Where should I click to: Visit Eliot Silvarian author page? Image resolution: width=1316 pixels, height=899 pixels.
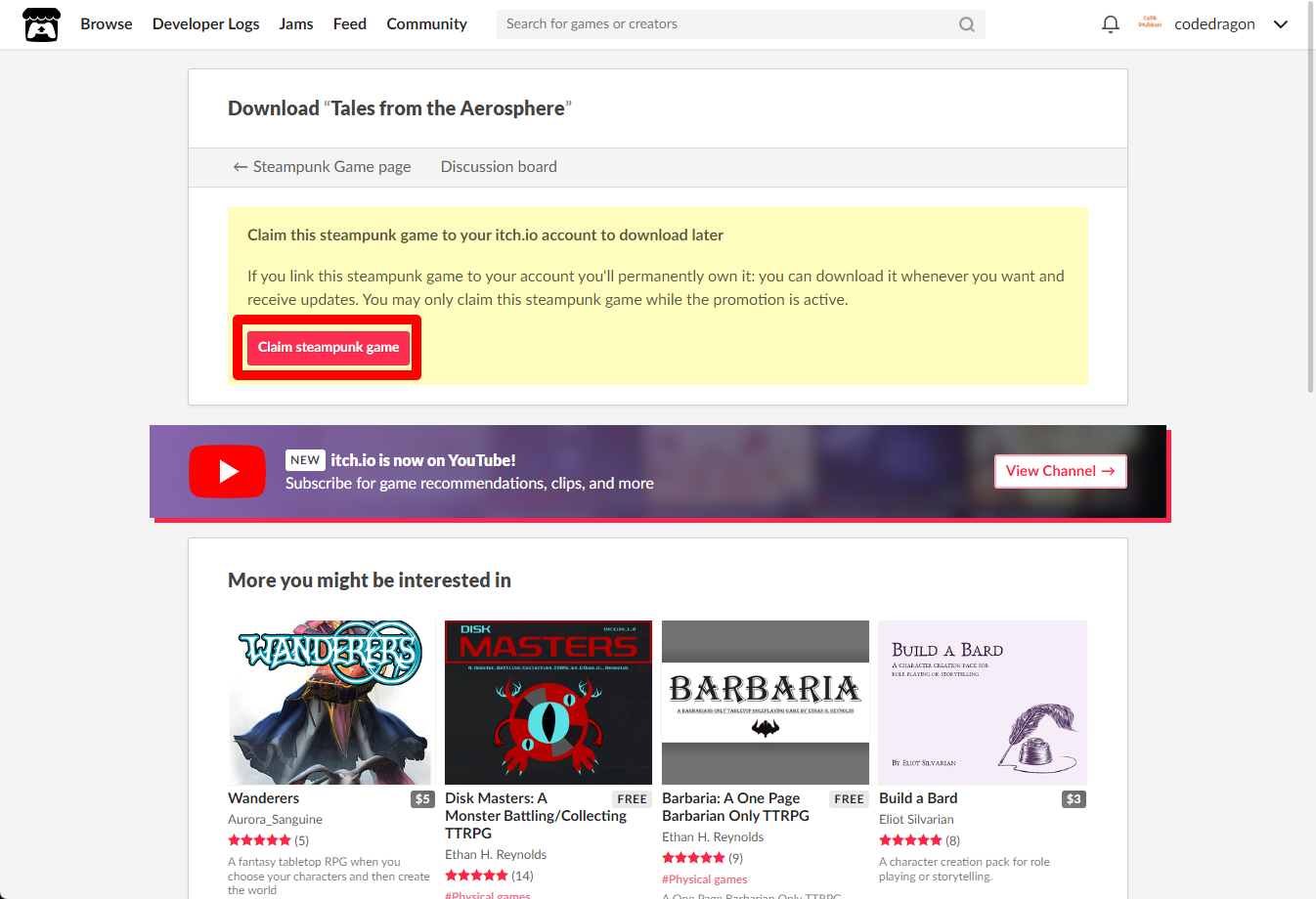[x=916, y=820]
